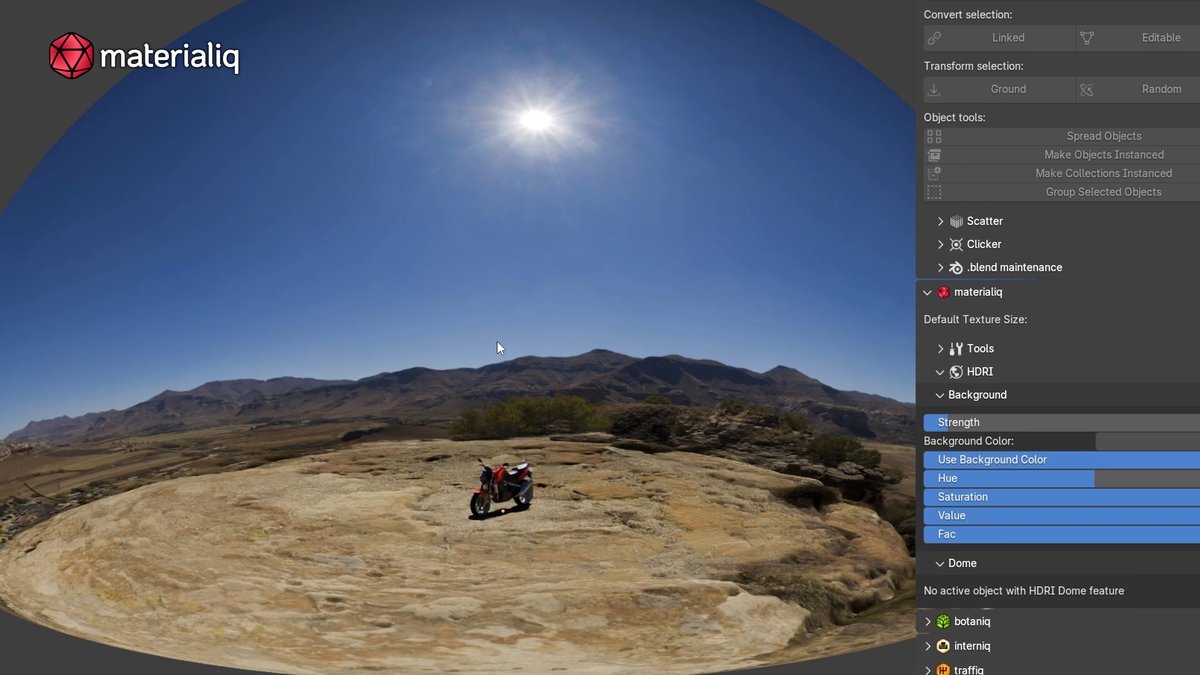Expand the interniq panel chevron

click(927, 646)
